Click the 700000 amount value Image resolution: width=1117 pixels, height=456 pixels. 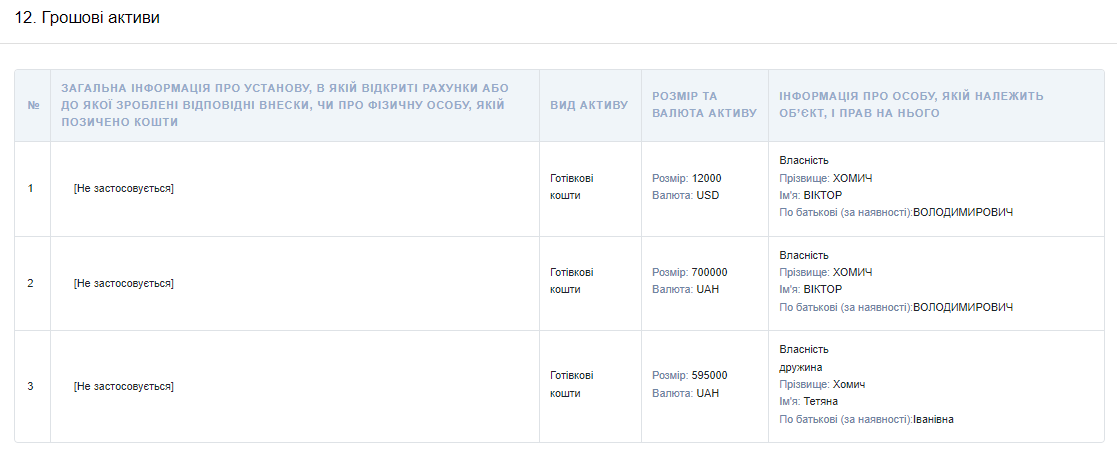pyautogui.click(x=709, y=272)
